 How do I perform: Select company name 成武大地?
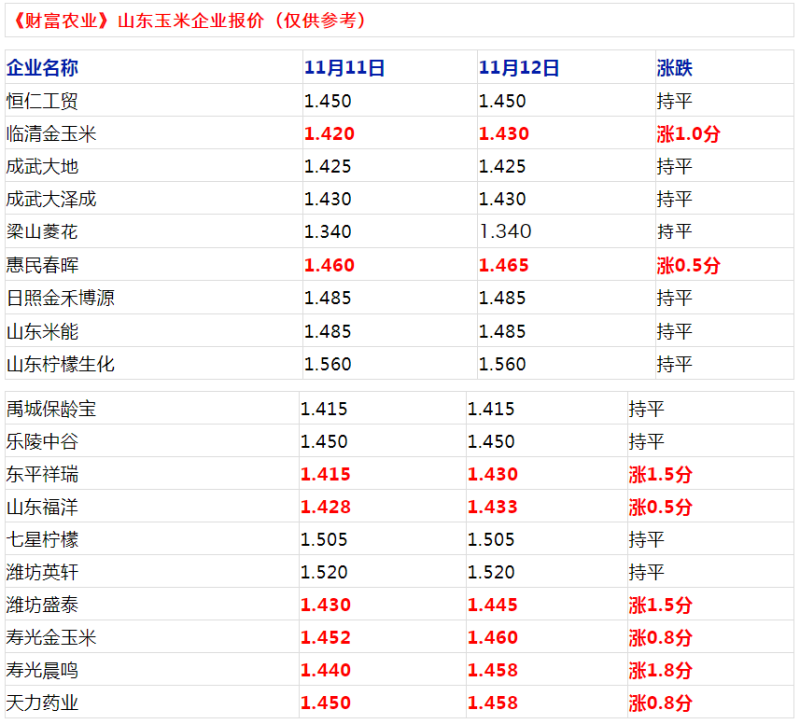(42, 166)
